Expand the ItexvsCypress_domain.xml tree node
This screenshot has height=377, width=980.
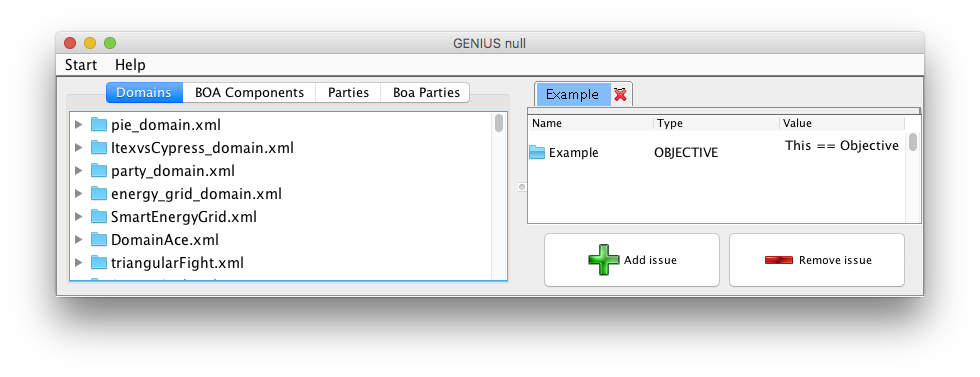point(79,148)
